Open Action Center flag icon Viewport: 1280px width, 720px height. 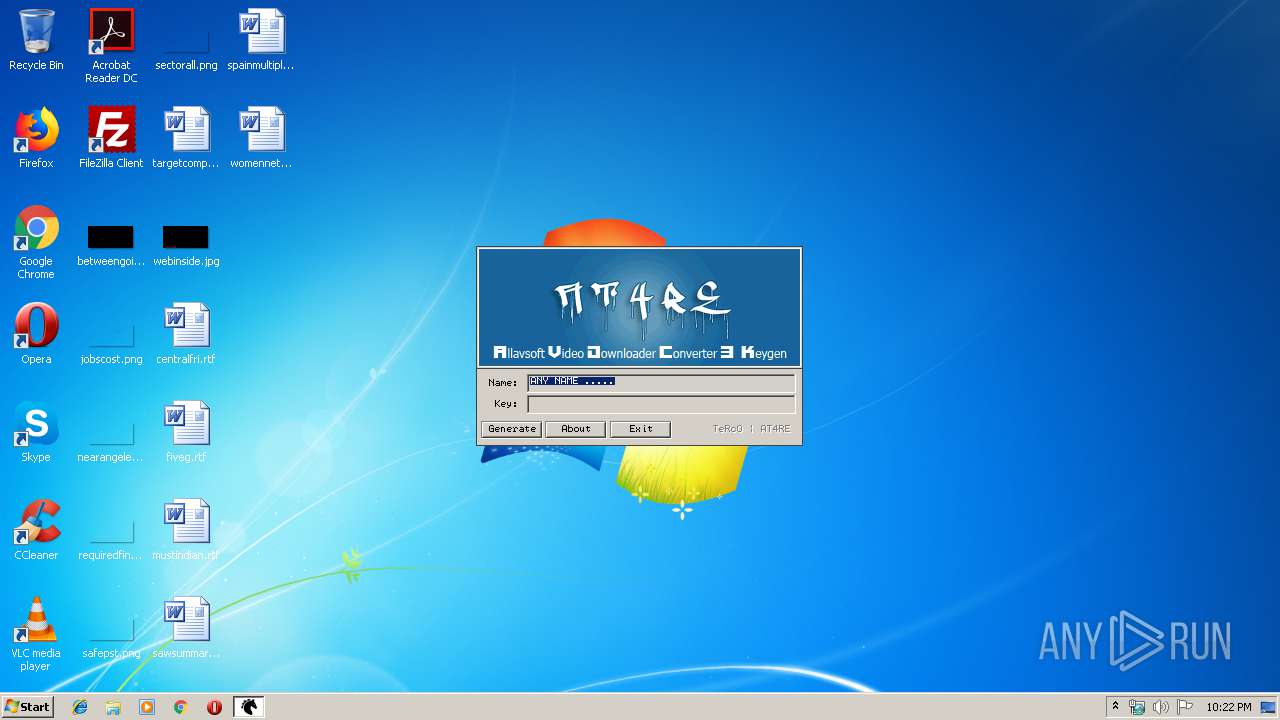[x=1185, y=707]
